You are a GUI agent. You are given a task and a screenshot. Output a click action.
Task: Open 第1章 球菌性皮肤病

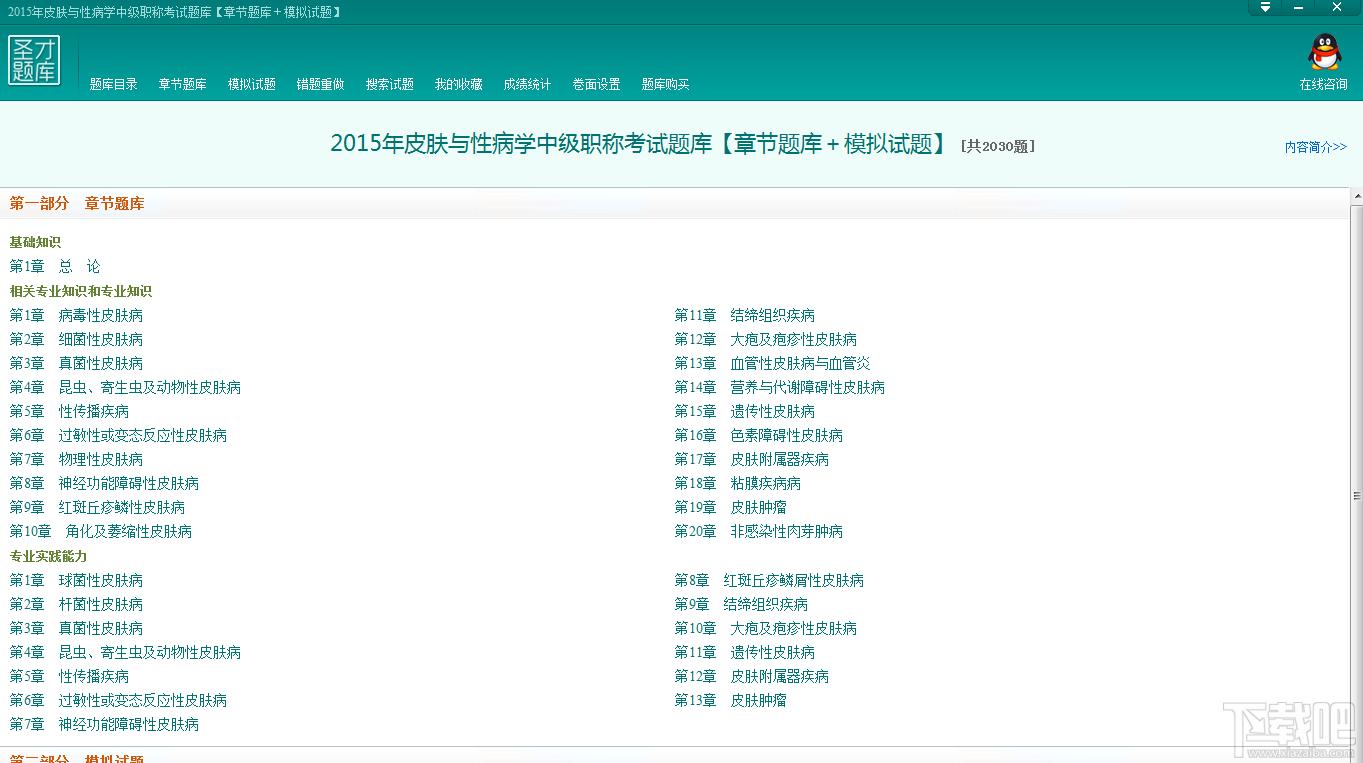coord(76,581)
